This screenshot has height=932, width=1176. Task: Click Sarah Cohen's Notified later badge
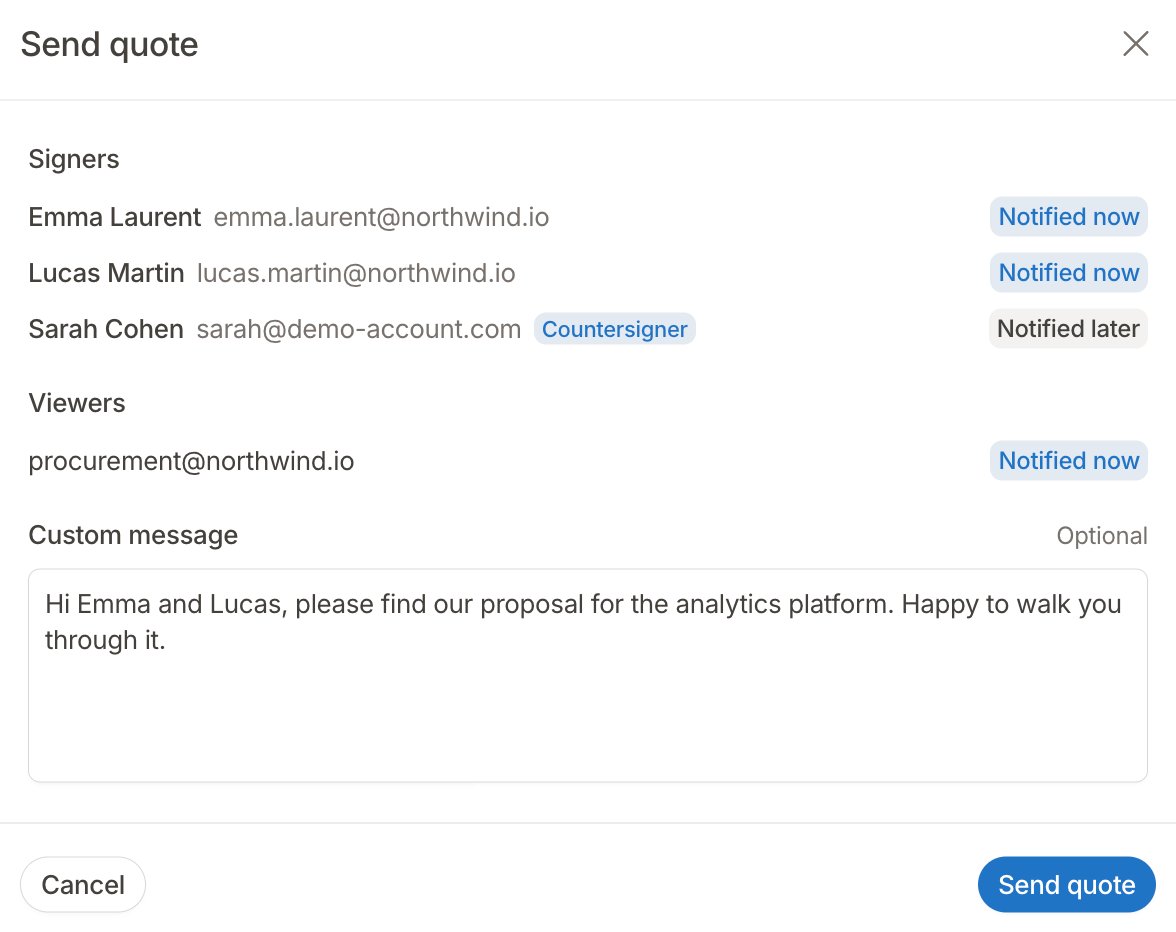[1068, 328]
